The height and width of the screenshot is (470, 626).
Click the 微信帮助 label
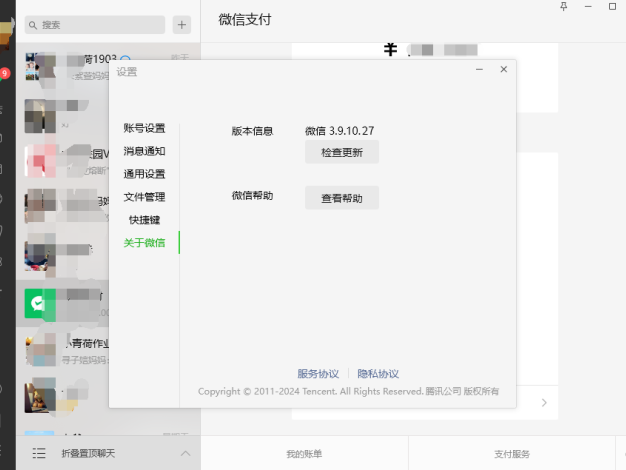coord(252,195)
